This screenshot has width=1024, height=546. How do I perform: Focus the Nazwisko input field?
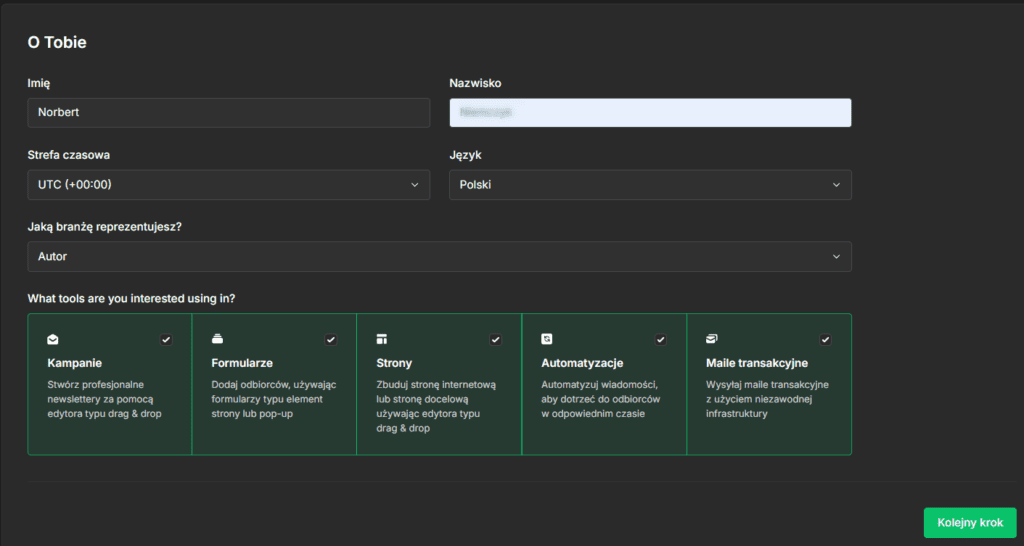(650, 113)
